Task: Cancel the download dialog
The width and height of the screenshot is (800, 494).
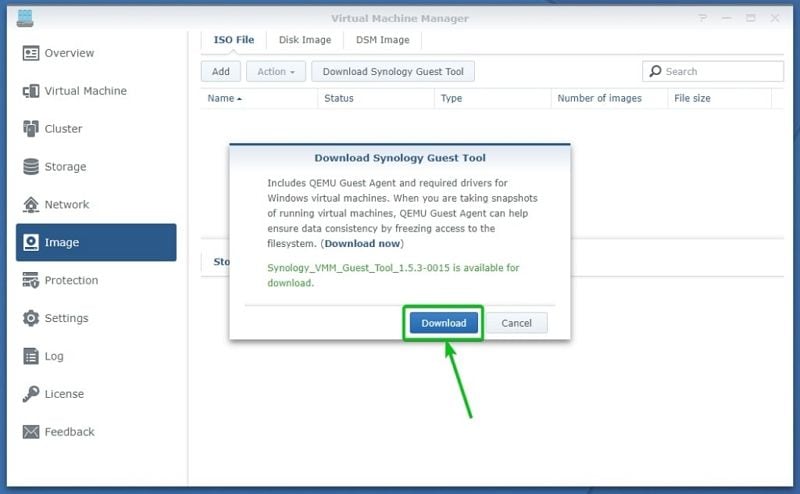Action: [516, 323]
